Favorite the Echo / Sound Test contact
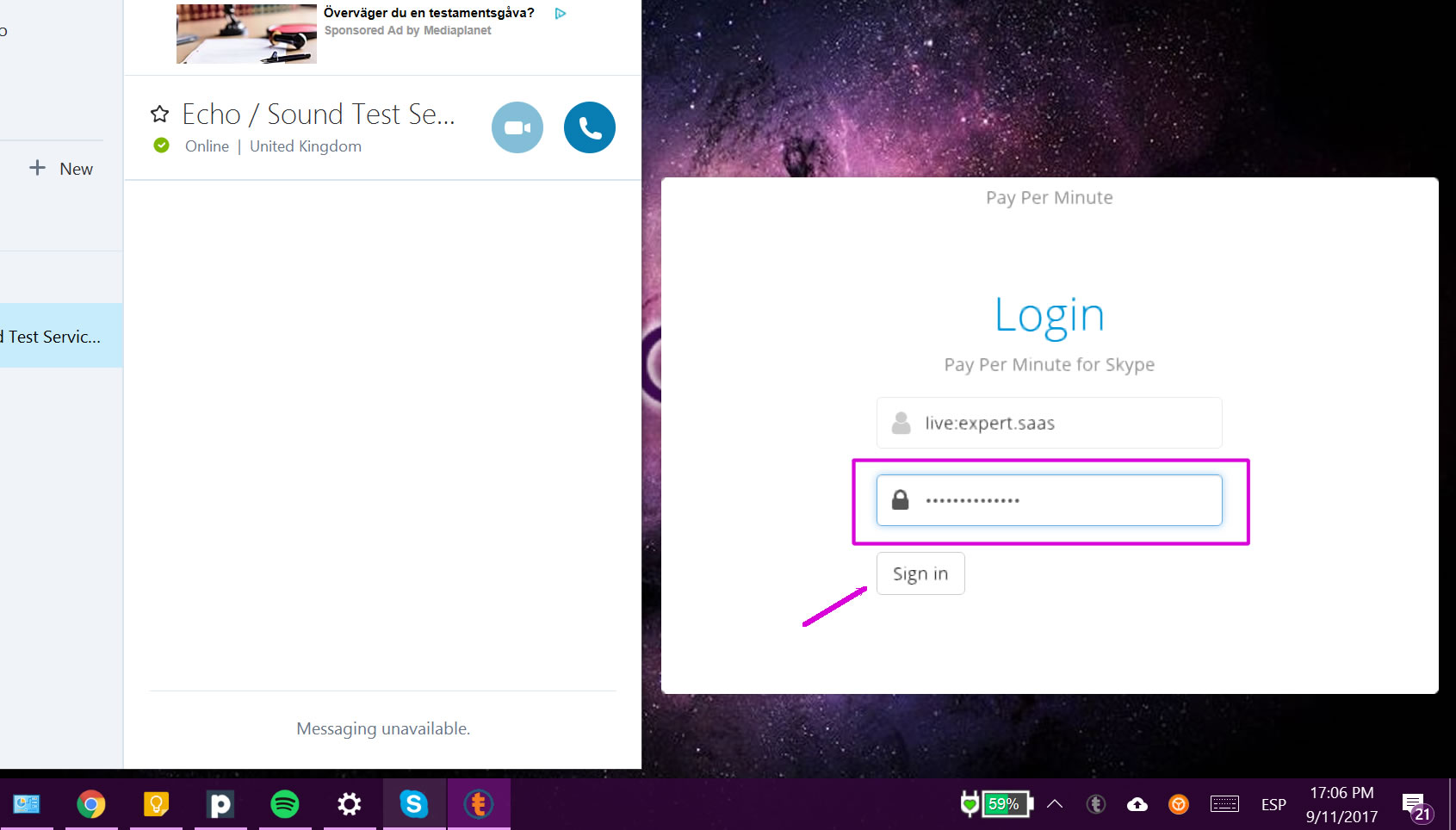Image resolution: width=1456 pixels, height=830 pixels. pyautogui.click(x=159, y=114)
